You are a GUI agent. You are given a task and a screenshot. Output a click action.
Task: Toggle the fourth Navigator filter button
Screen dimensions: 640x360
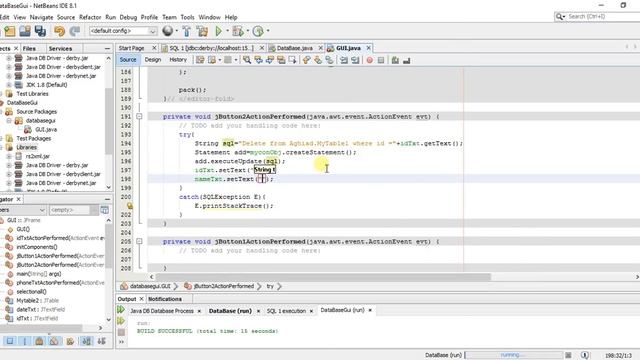pos(54,341)
